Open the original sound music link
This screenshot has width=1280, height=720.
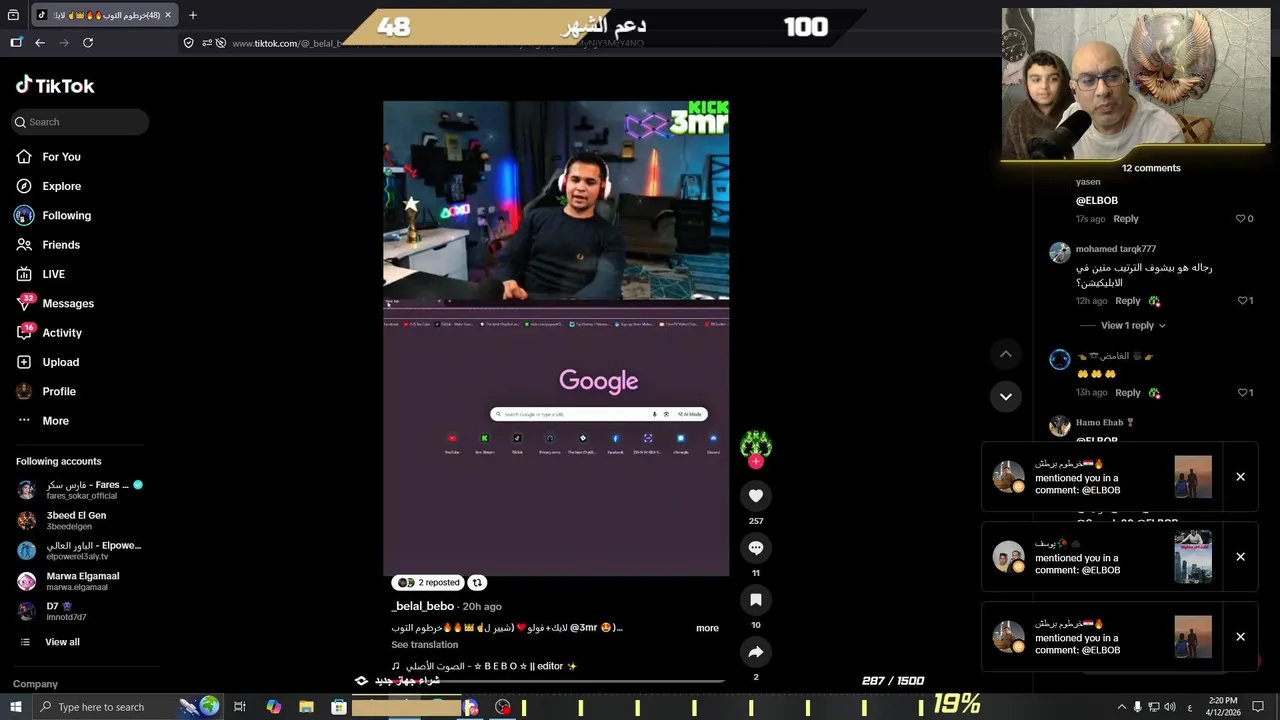484,666
